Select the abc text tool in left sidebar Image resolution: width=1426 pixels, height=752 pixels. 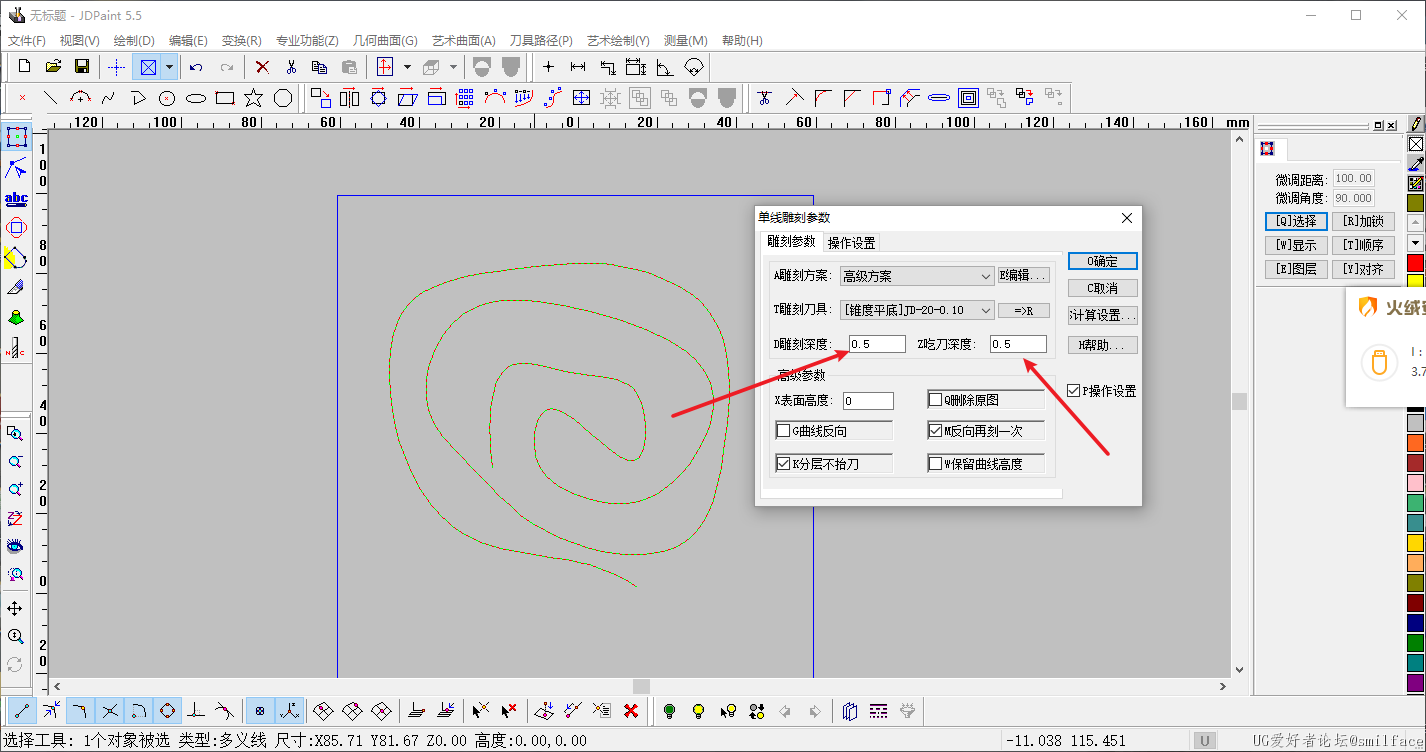16,199
